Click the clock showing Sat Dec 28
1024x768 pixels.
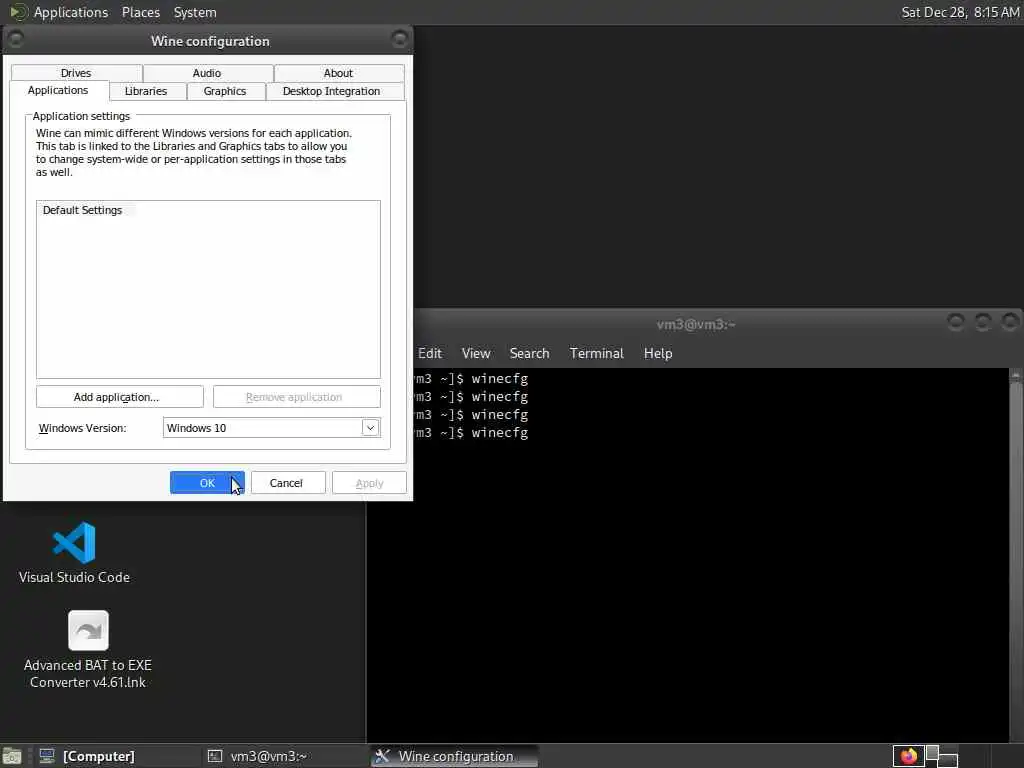click(x=960, y=12)
